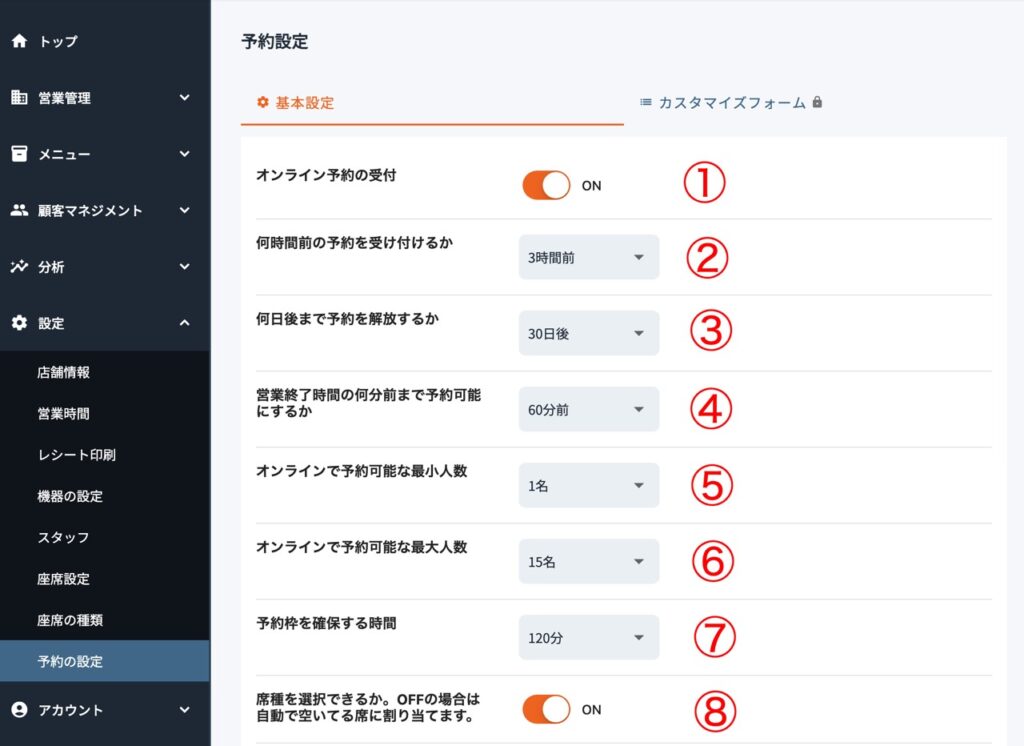Change the 120分 reservation duration dropdown
This screenshot has width=1024, height=746.
pos(588,637)
